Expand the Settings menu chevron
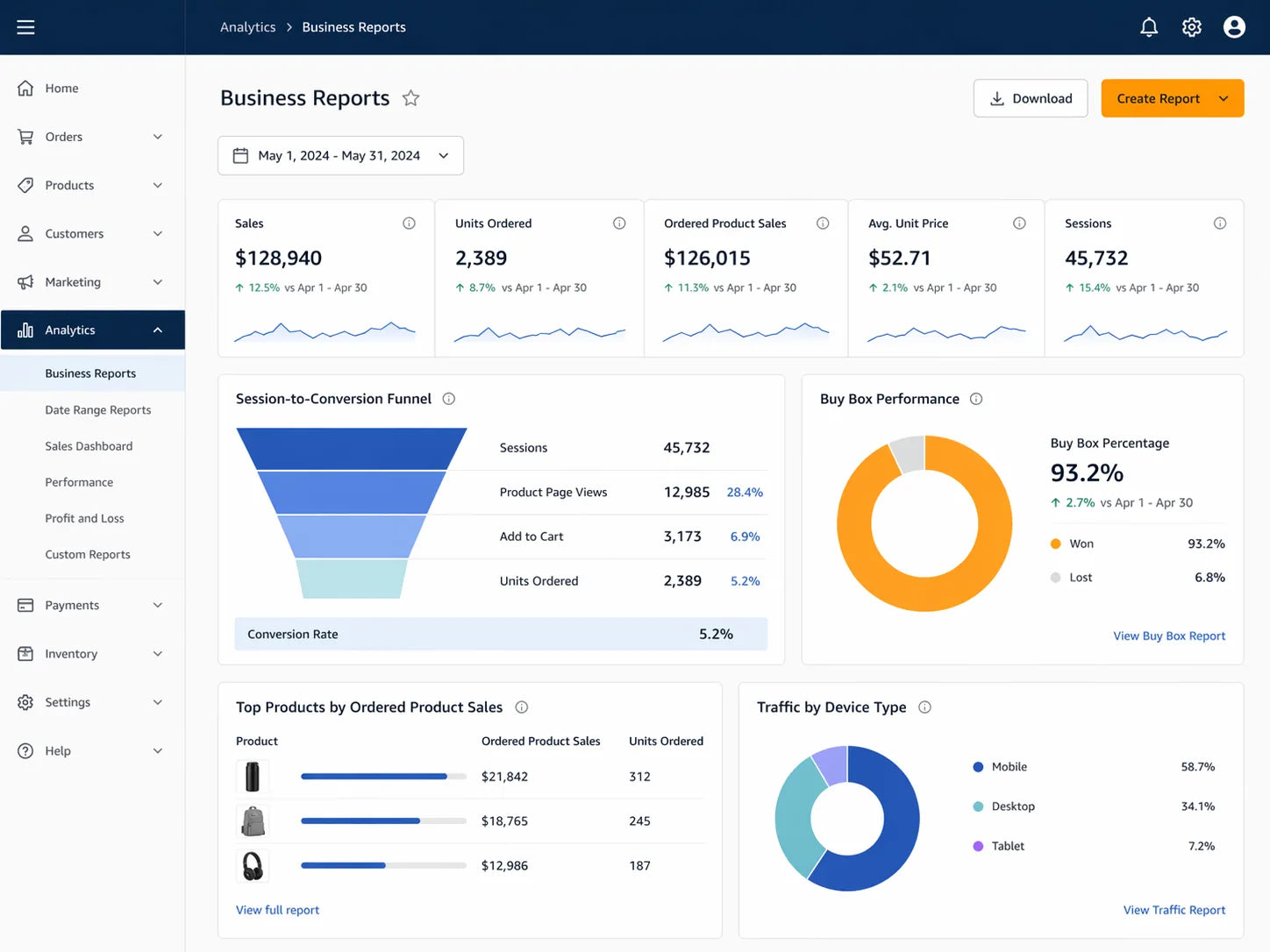This screenshot has width=1270, height=952. point(158,702)
